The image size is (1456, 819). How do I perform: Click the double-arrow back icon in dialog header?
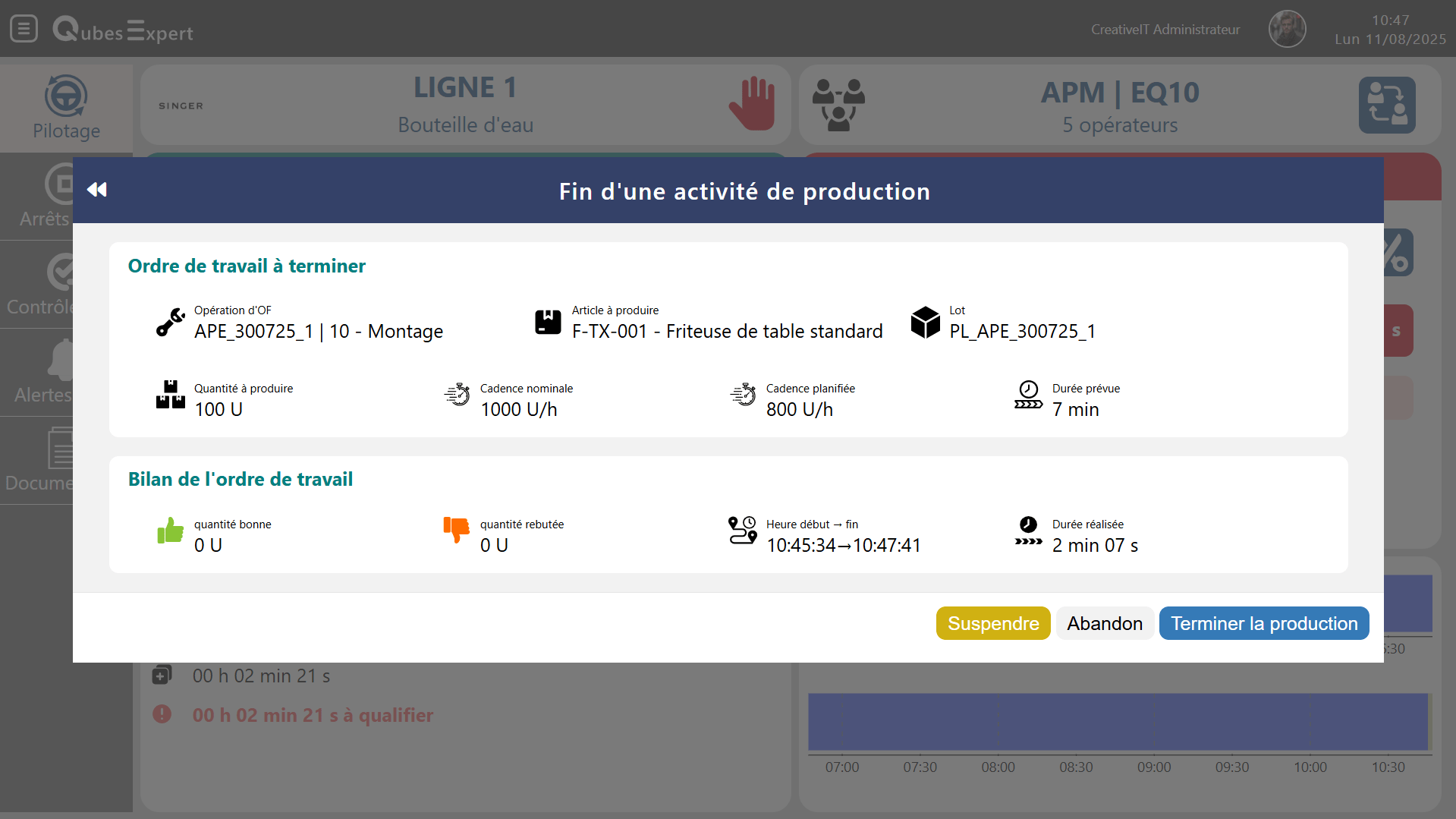click(x=97, y=190)
